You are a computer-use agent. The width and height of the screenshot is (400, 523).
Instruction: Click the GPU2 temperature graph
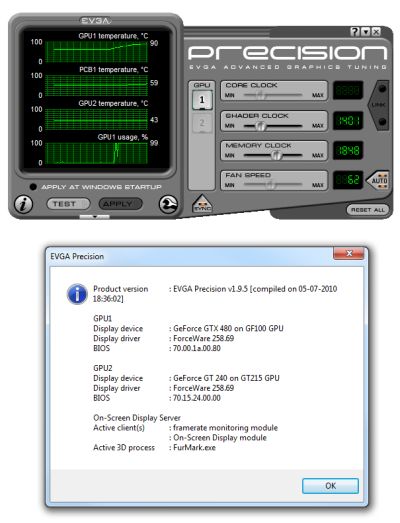(96, 119)
